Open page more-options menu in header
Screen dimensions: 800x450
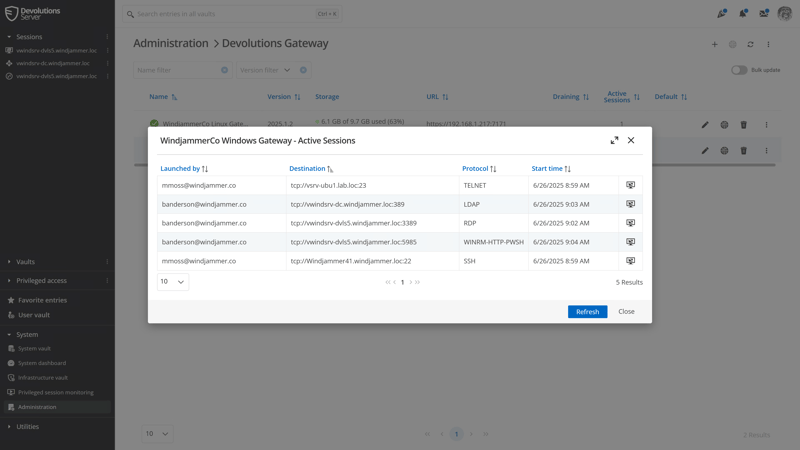pyautogui.click(x=768, y=44)
